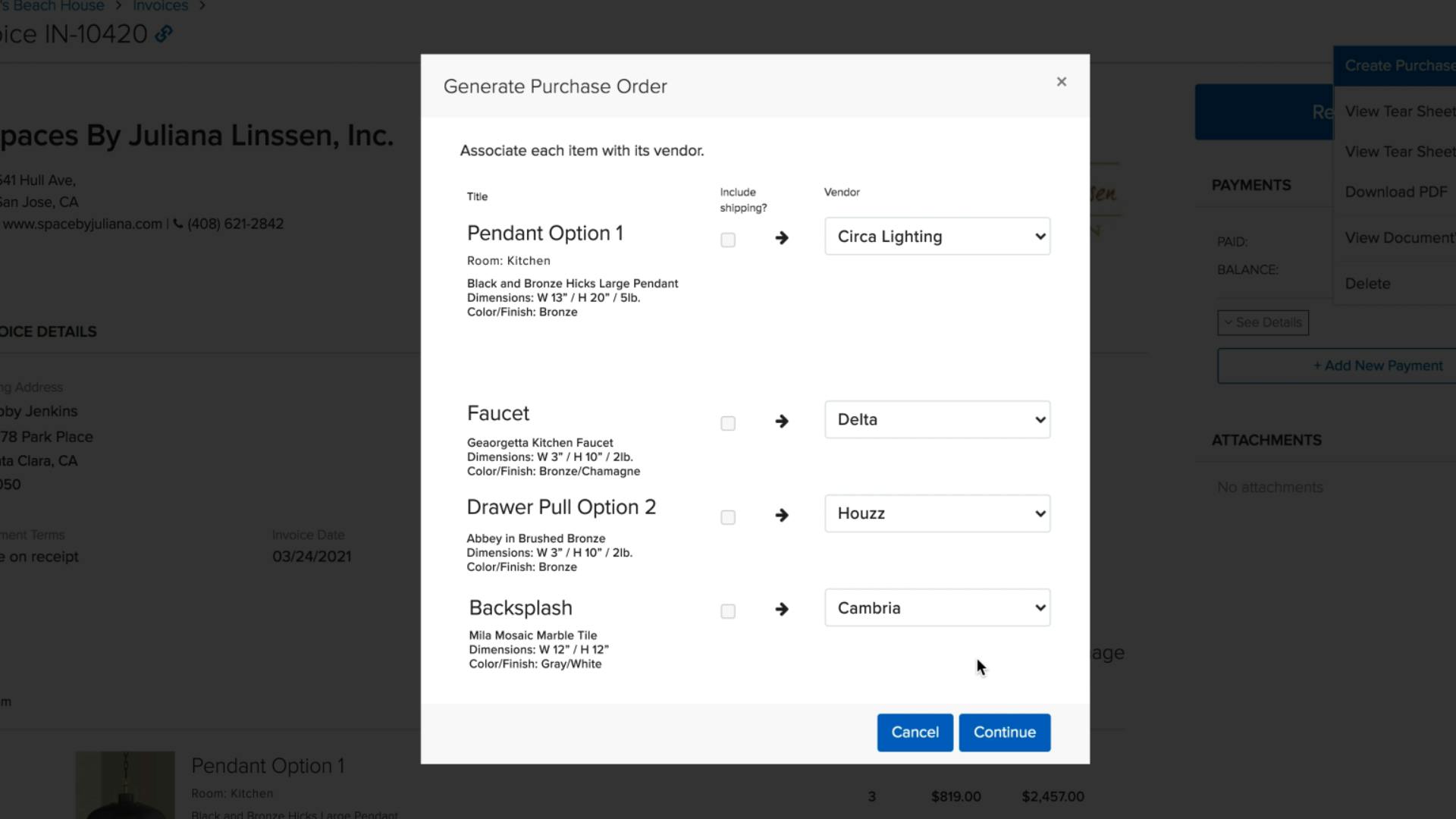Open Houzz vendor dropdown

[x=937, y=514]
